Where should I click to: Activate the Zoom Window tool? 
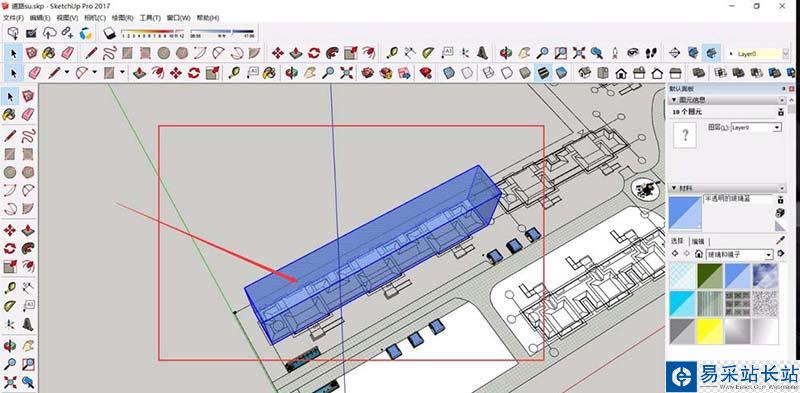[560, 53]
